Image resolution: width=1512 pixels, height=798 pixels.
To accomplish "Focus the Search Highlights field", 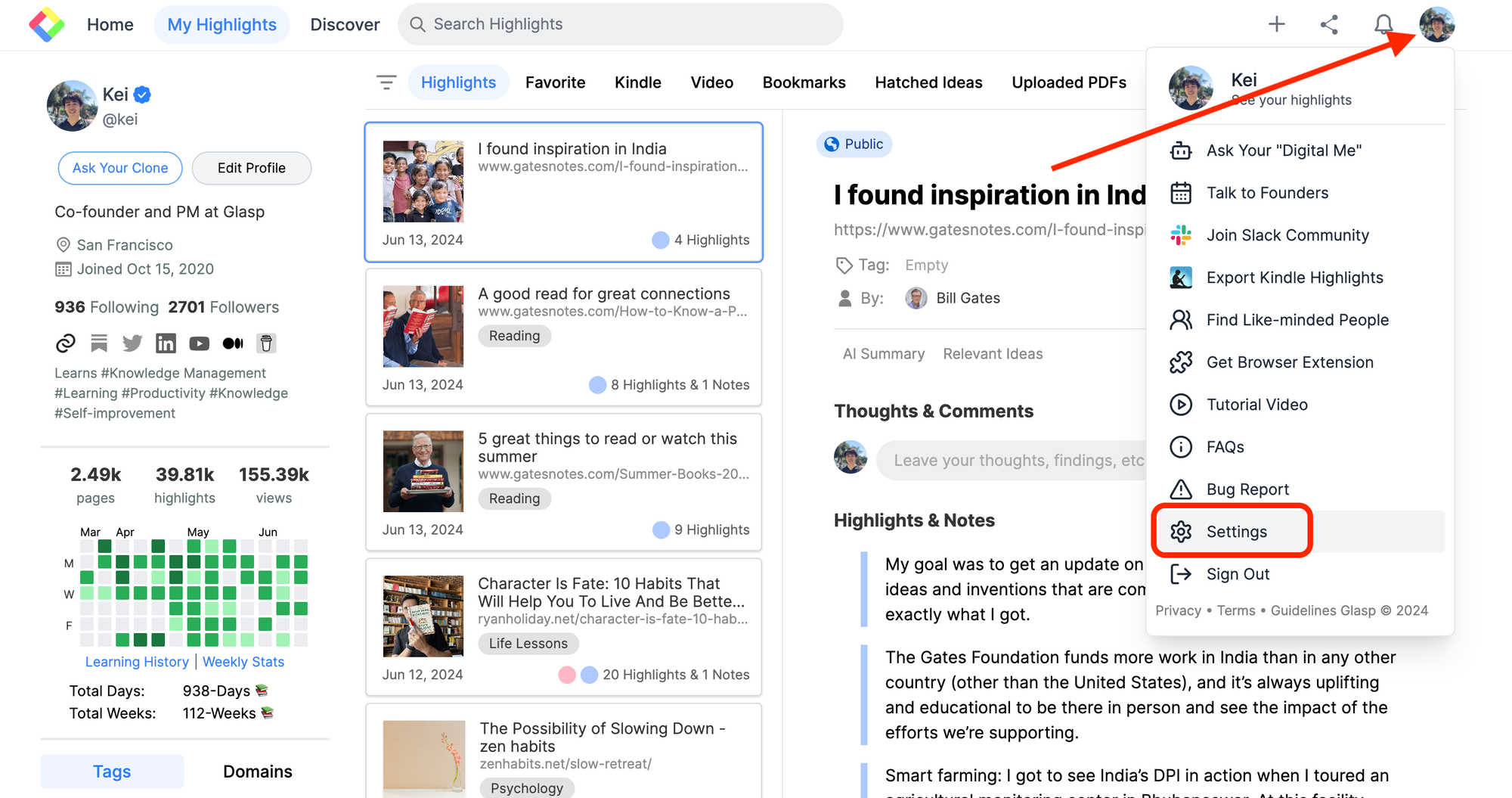I will [621, 24].
